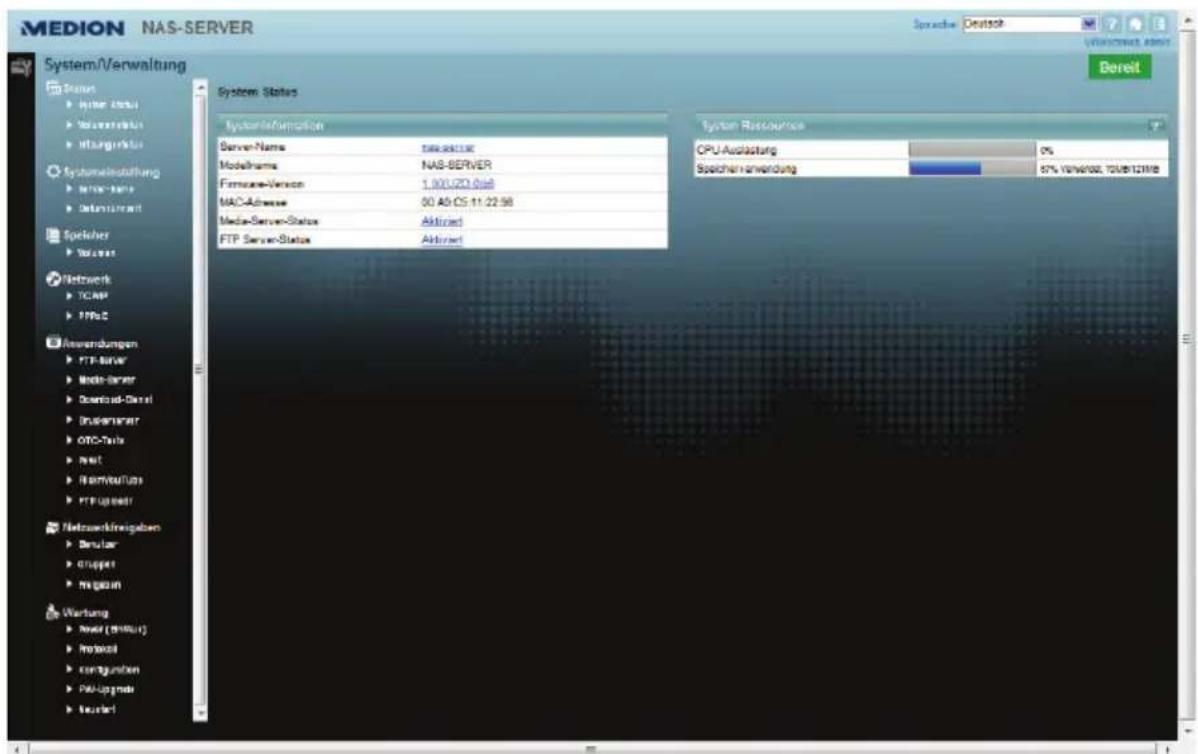Click the arrow beside TCP/IP

tap(70, 296)
